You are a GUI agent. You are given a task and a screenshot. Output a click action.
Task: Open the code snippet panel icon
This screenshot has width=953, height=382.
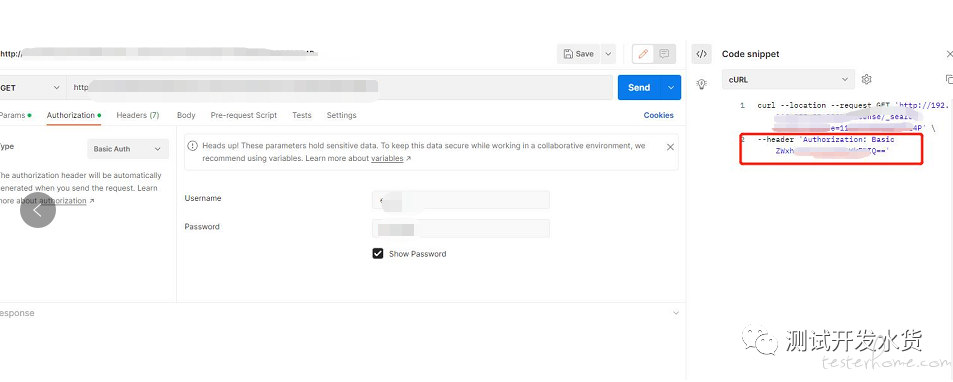pyautogui.click(x=701, y=54)
